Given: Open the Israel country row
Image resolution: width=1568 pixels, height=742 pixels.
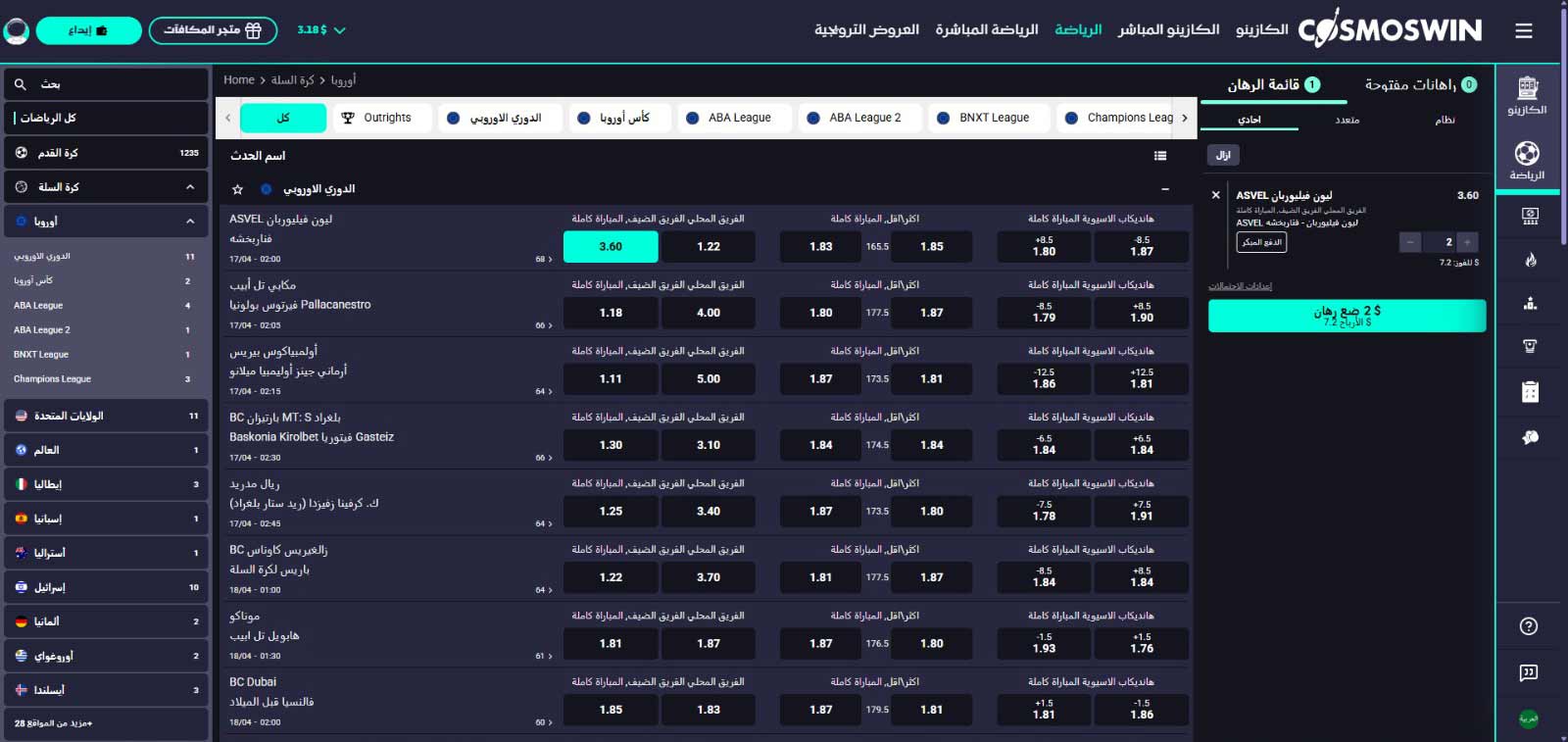Looking at the screenshot, I should point(107,587).
